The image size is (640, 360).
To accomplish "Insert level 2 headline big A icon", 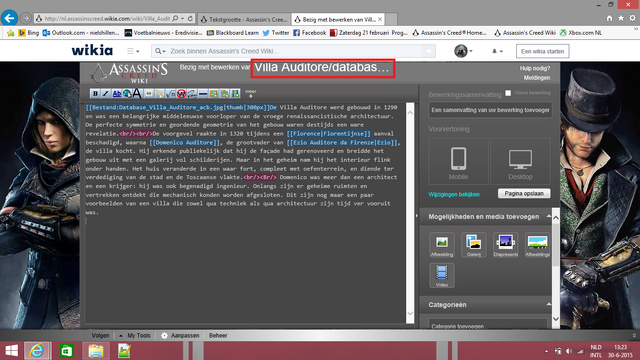I will (x=138, y=93).
